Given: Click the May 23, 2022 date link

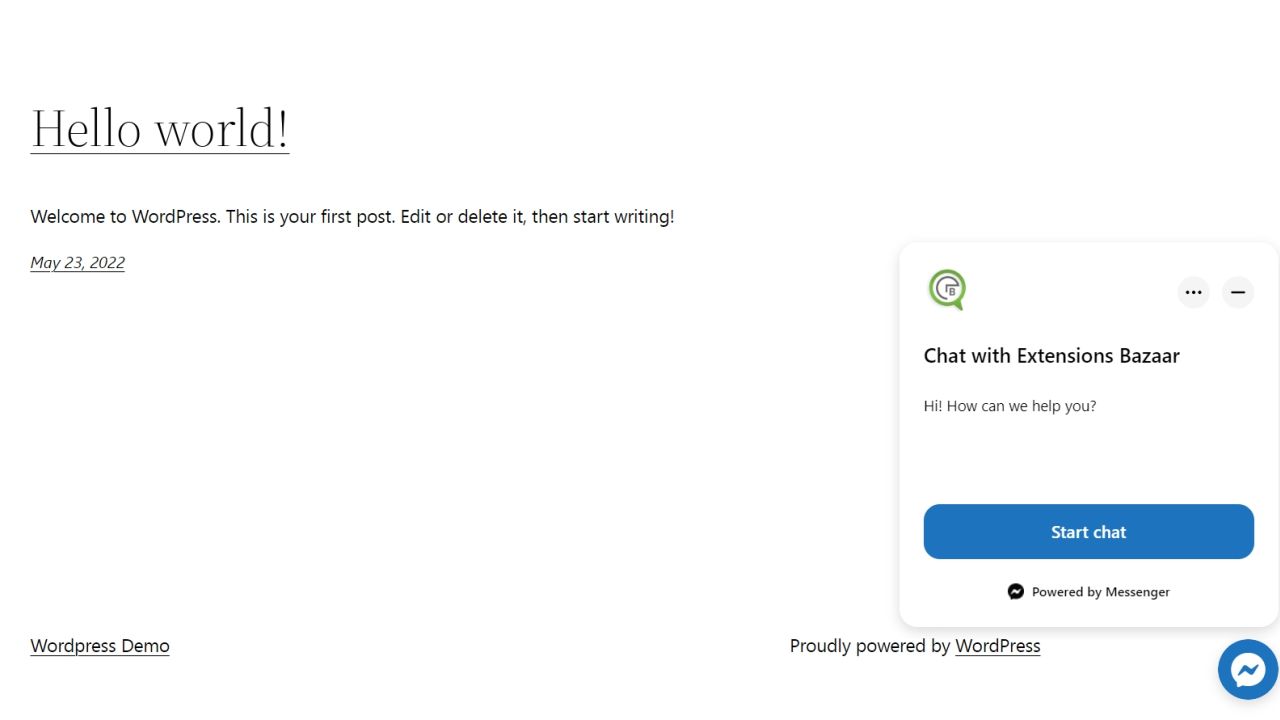Looking at the screenshot, I should [x=77, y=263].
